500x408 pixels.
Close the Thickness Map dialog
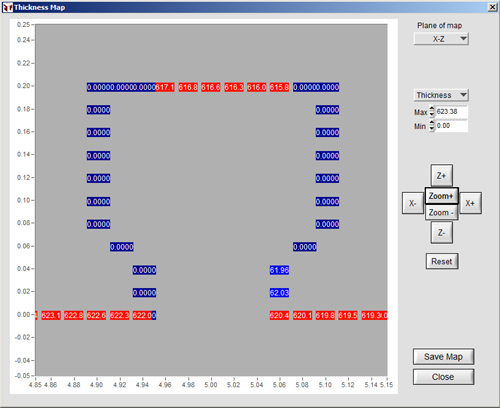[x=443, y=377]
